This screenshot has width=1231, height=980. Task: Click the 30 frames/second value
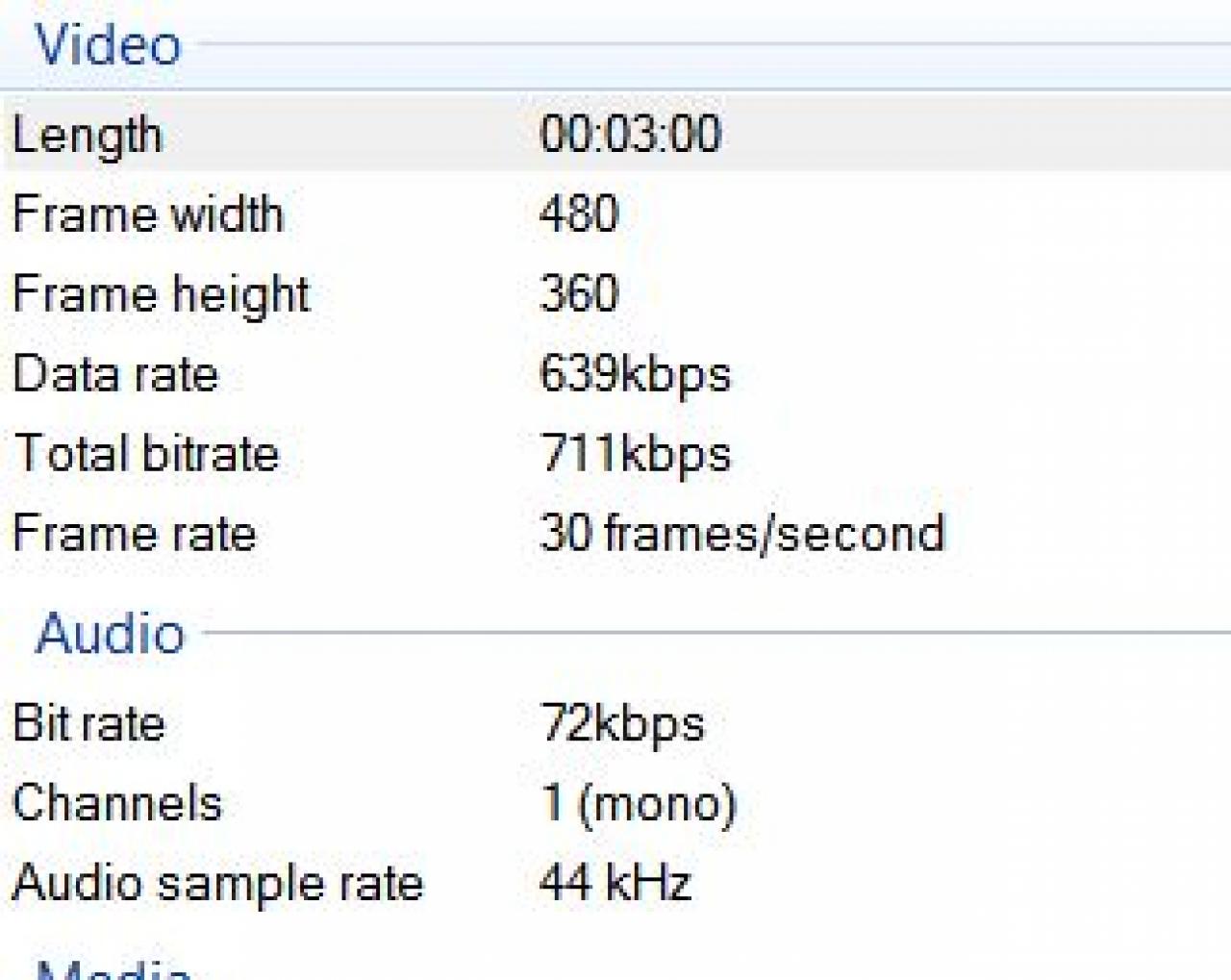(x=742, y=534)
